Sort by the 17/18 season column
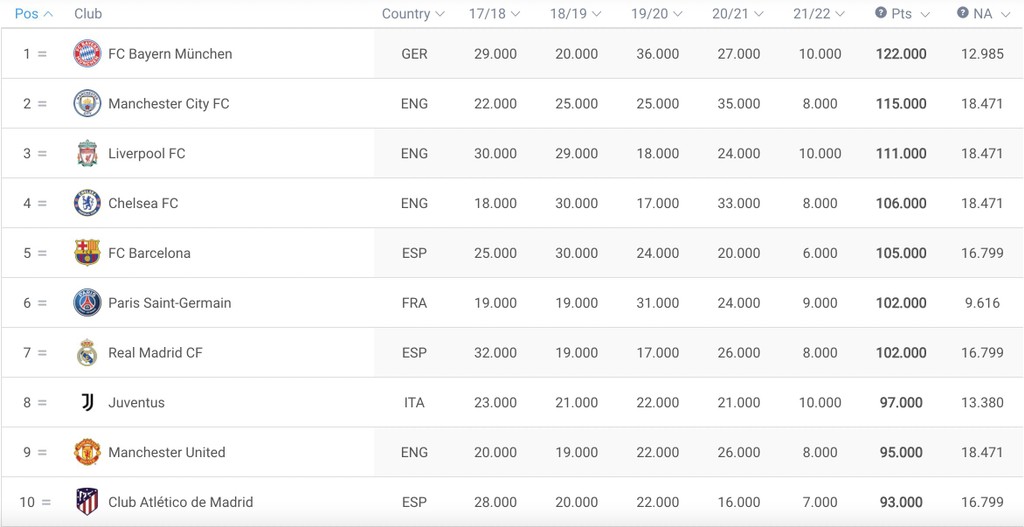The image size is (1024, 527). click(x=495, y=14)
